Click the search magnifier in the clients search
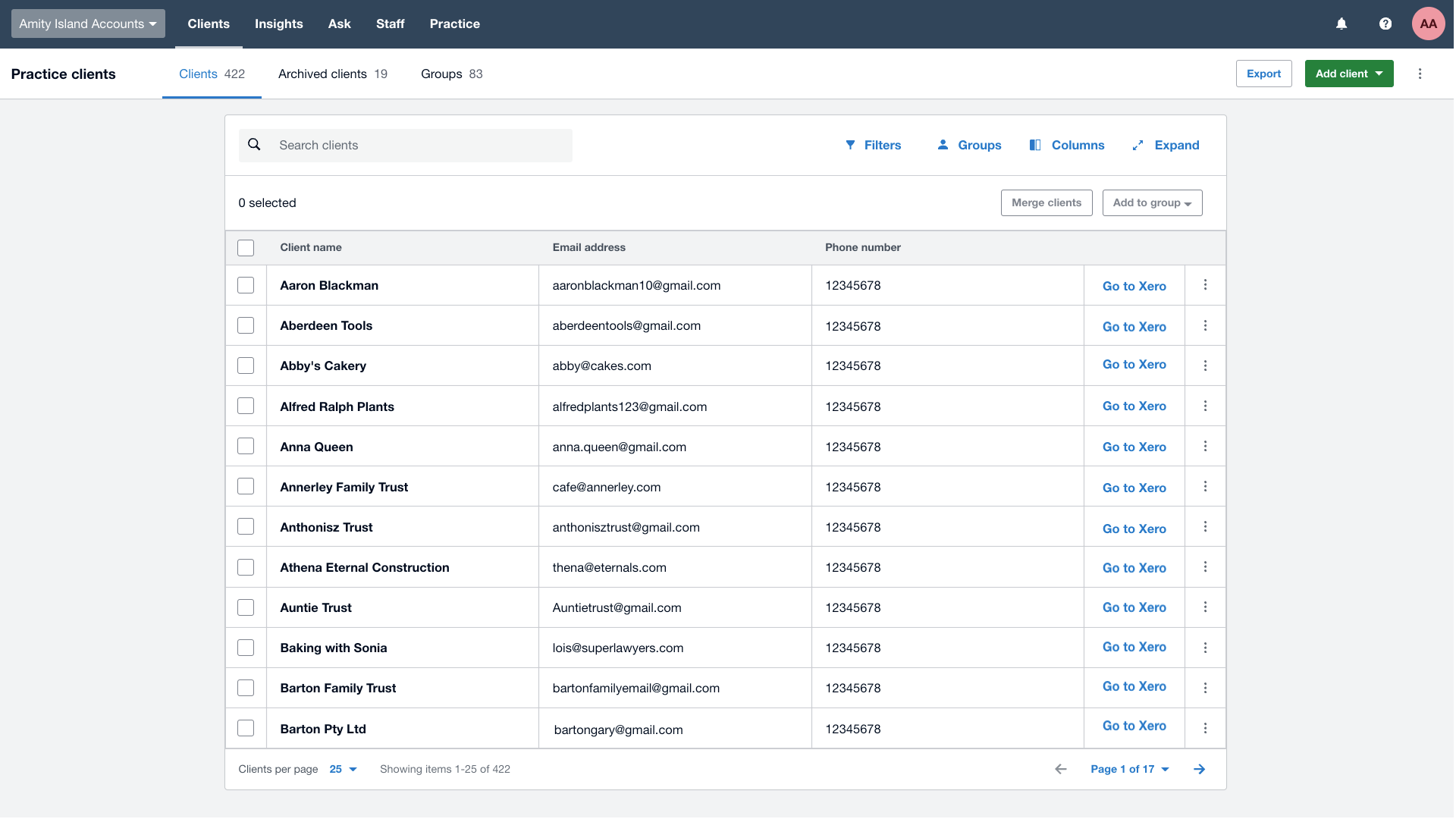The height and width of the screenshot is (819, 1456). [x=254, y=144]
